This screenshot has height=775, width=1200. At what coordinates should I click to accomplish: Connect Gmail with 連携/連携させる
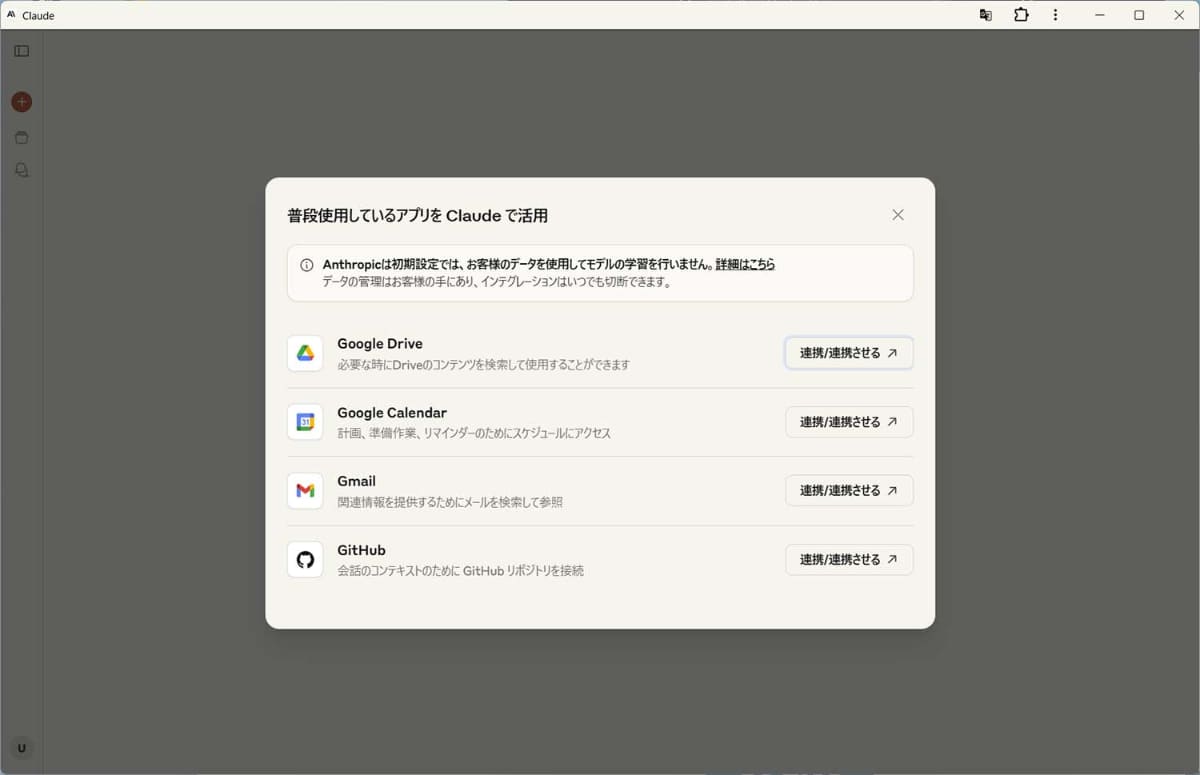pos(849,490)
